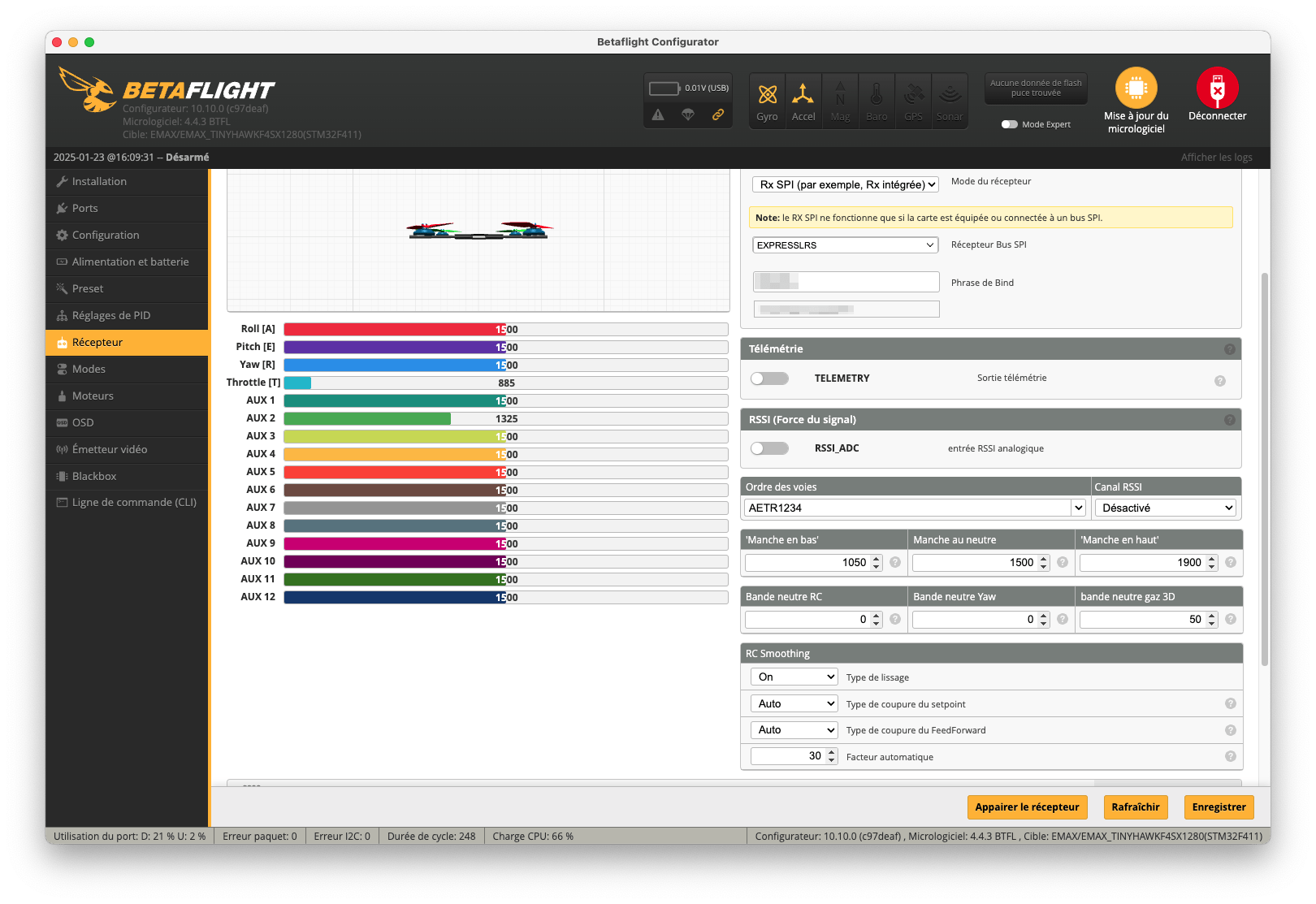
Task: Open the Ports tab
Action: (x=127, y=209)
